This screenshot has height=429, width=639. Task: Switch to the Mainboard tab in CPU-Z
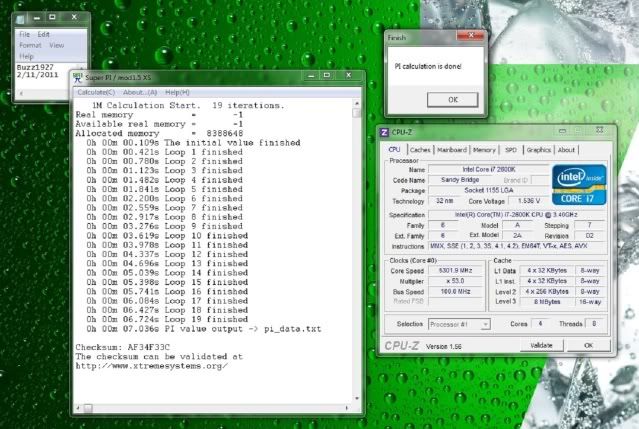[452, 150]
